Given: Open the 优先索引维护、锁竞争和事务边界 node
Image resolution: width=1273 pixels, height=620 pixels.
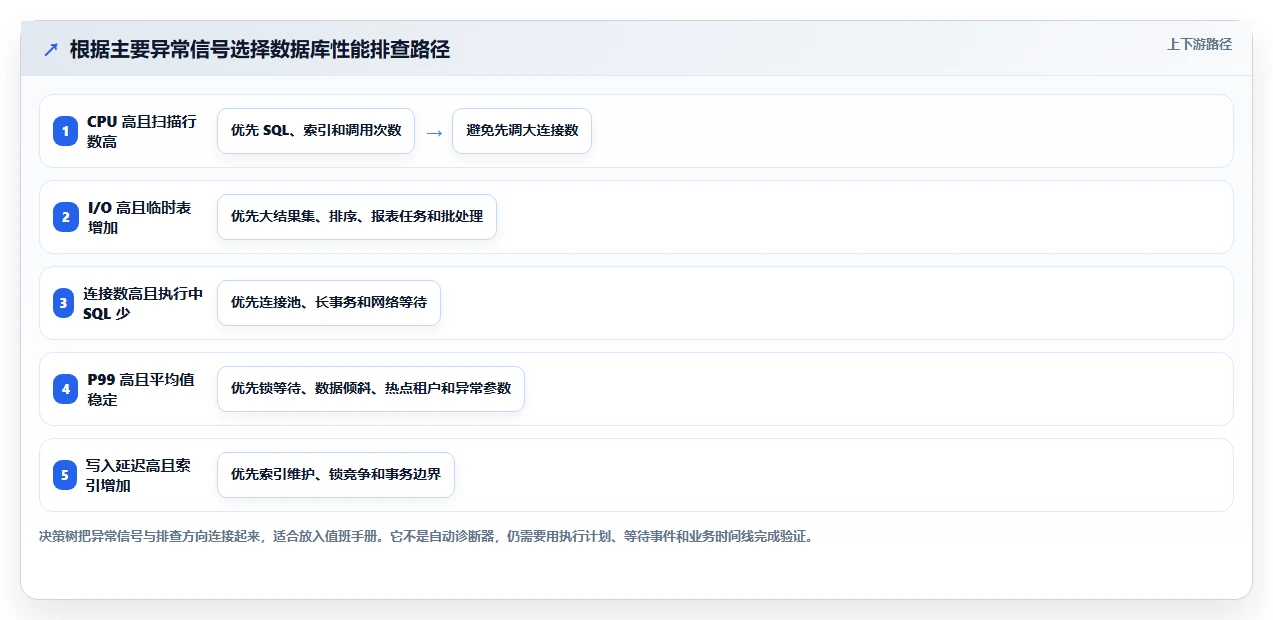Looking at the screenshot, I should coord(336,475).
